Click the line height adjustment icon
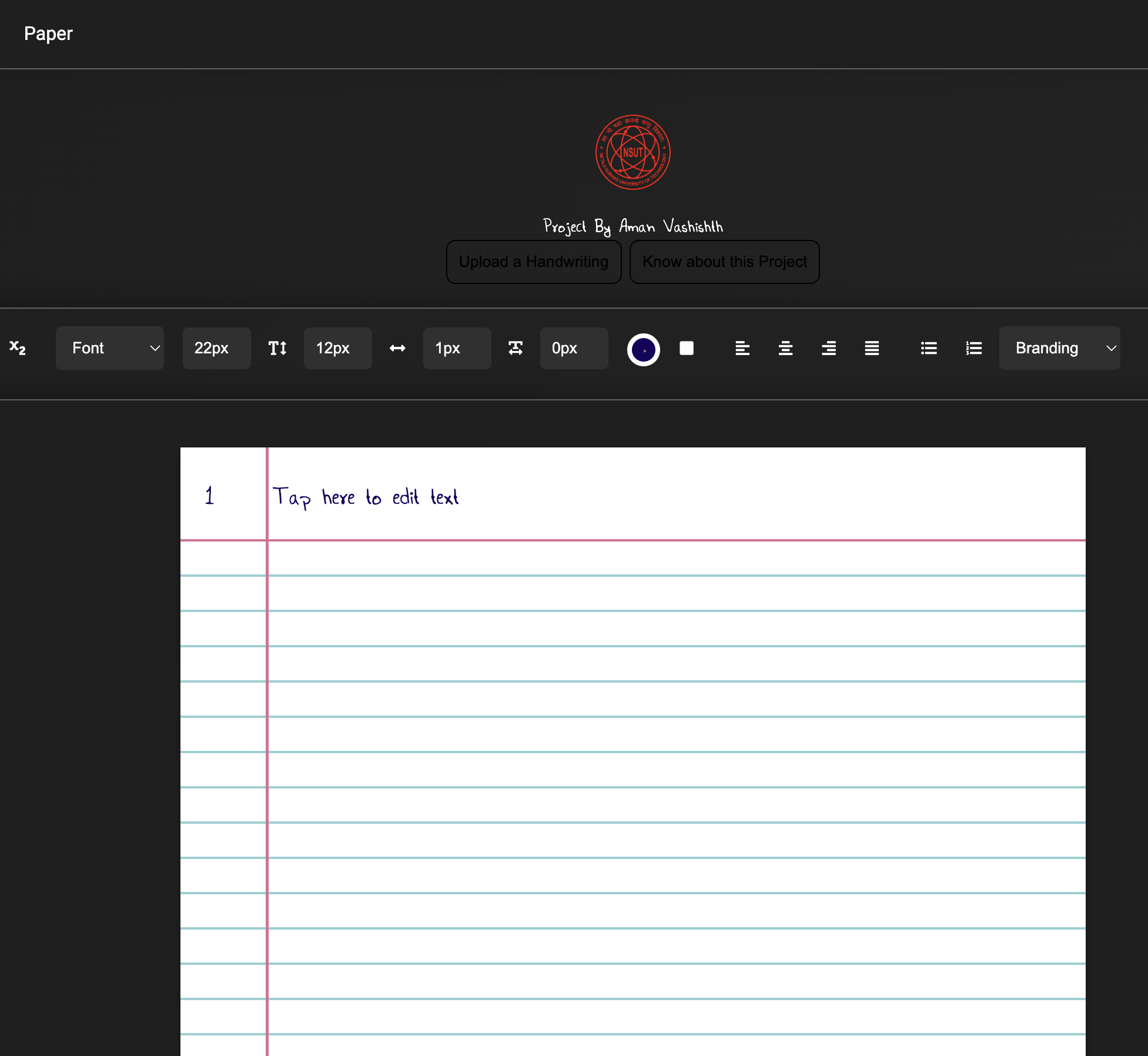This screenshot has height=1056, width=1148. 277,348
